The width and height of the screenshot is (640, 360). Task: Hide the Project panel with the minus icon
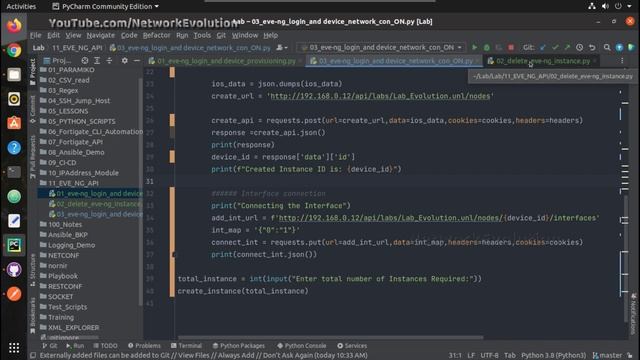(137, 60)
